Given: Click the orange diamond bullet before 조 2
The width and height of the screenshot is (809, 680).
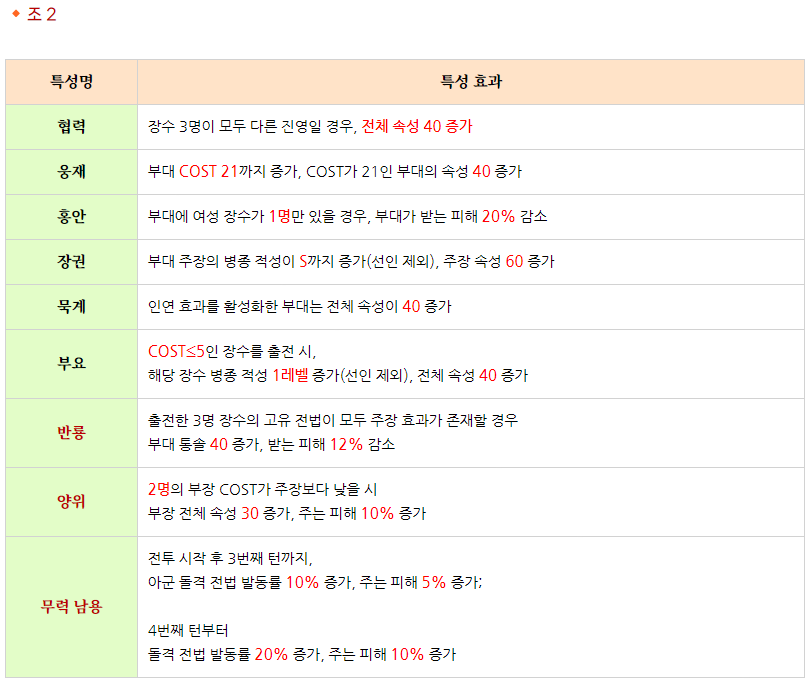Looking at the screenshot, I should pyautogui.click(x=16, y=14).
